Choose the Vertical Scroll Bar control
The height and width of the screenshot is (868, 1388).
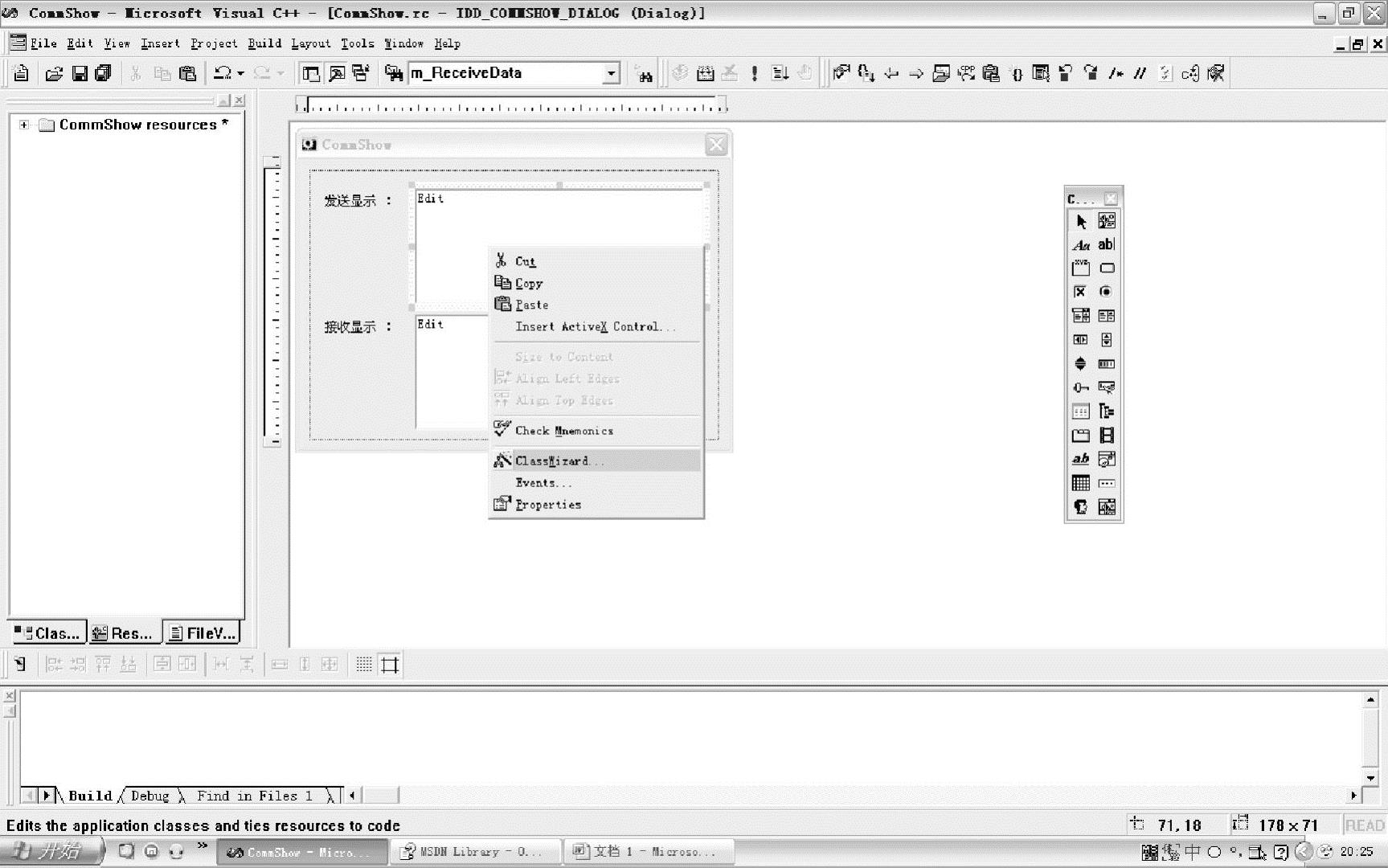pyautogui.click(x=1107, y=340)
